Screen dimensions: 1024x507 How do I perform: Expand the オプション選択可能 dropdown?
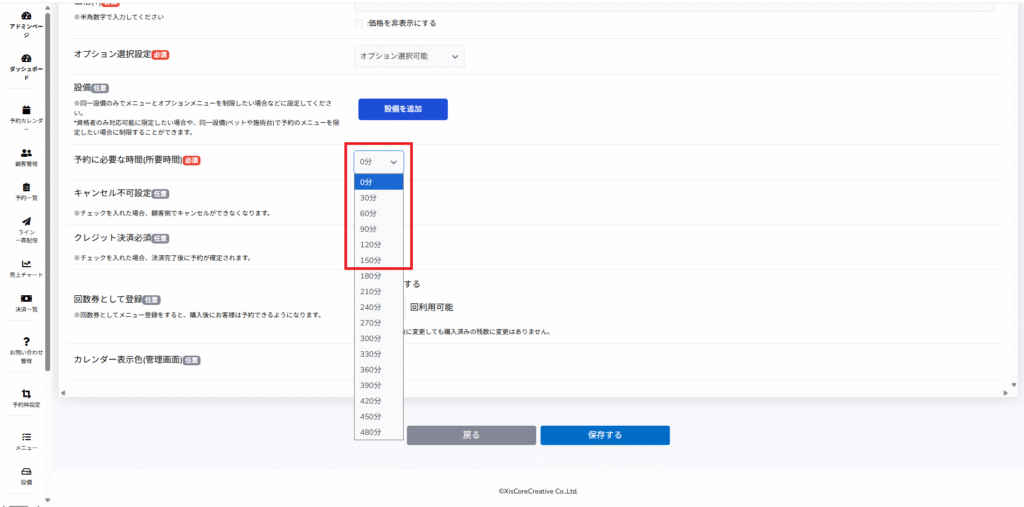point(410,57)
